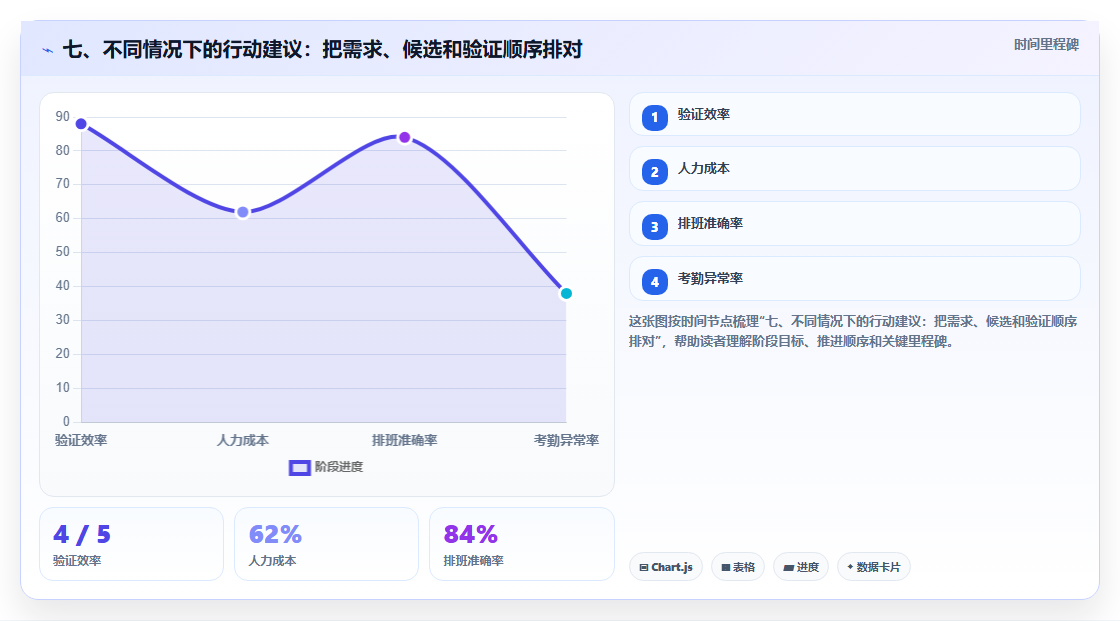
Task: Select the 考勤异常率 milestone row
Action: coord(854,279)
